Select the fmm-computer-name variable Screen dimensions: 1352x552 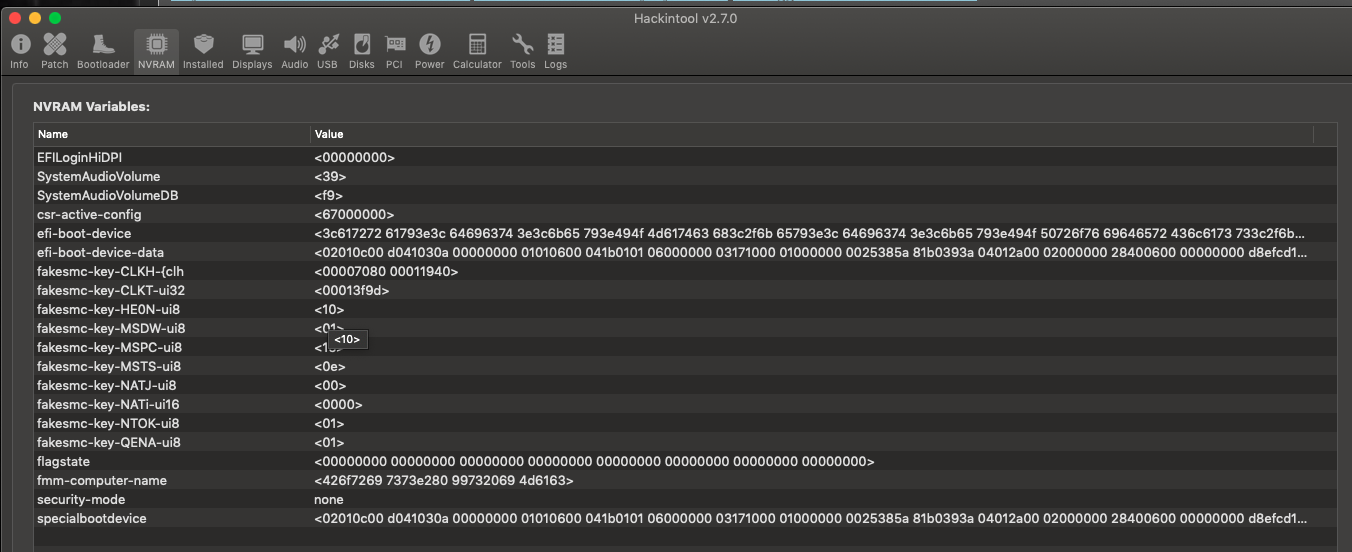click(685, 481)
